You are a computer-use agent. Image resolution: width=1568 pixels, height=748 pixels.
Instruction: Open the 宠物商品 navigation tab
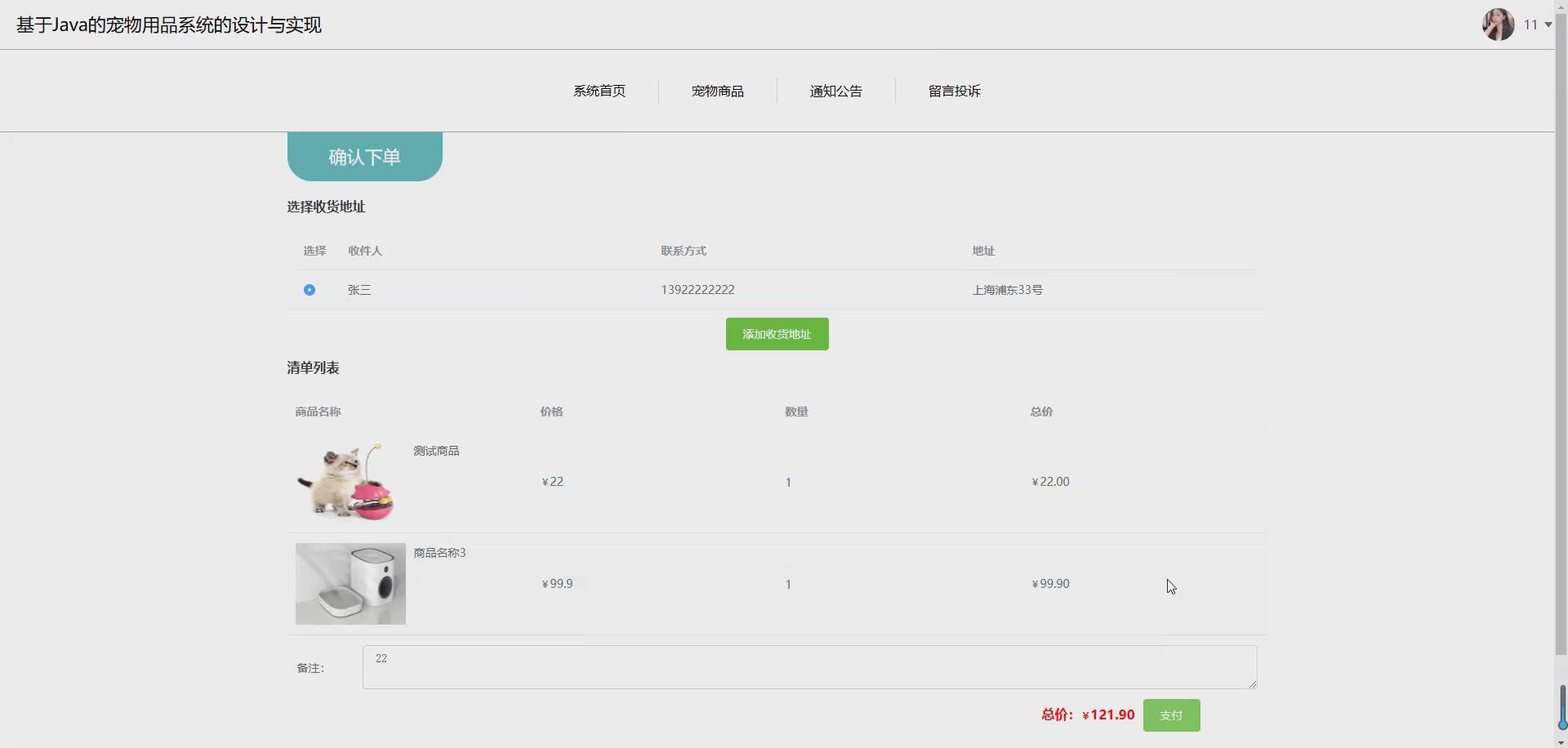point(718,91)
